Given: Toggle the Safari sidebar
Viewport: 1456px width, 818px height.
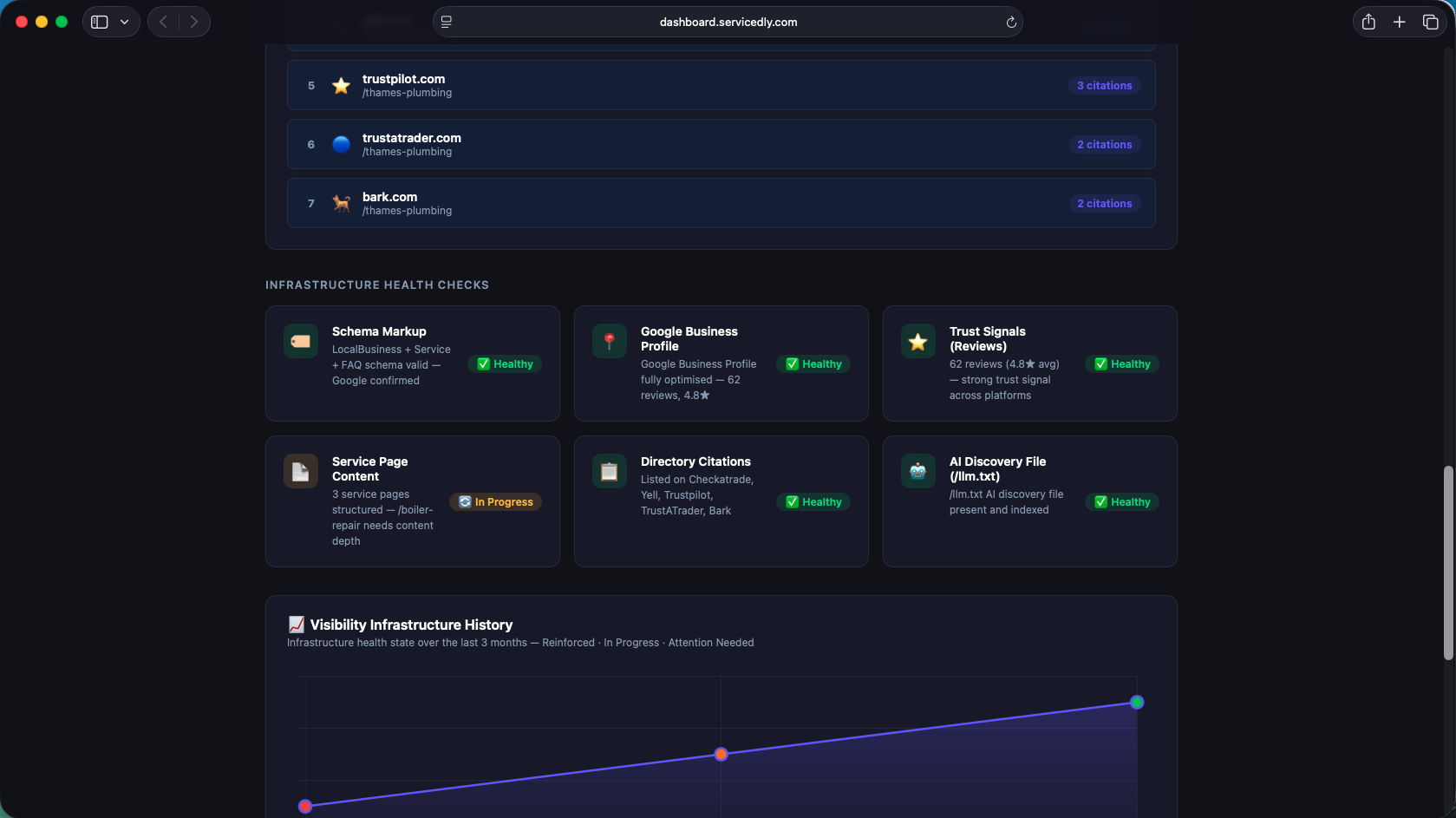Looking at the screenshot, I should tap(100, 22).
